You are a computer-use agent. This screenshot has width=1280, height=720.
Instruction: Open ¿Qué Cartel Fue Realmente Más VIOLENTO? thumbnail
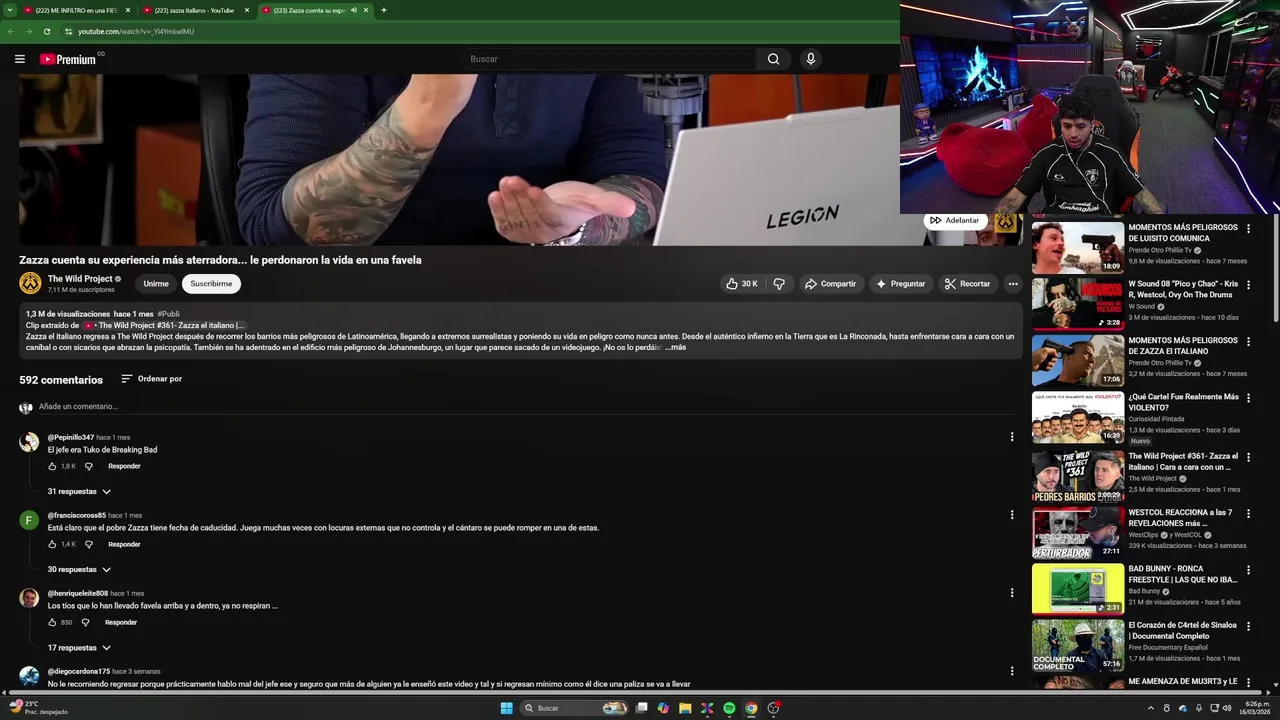point(1078,417)
